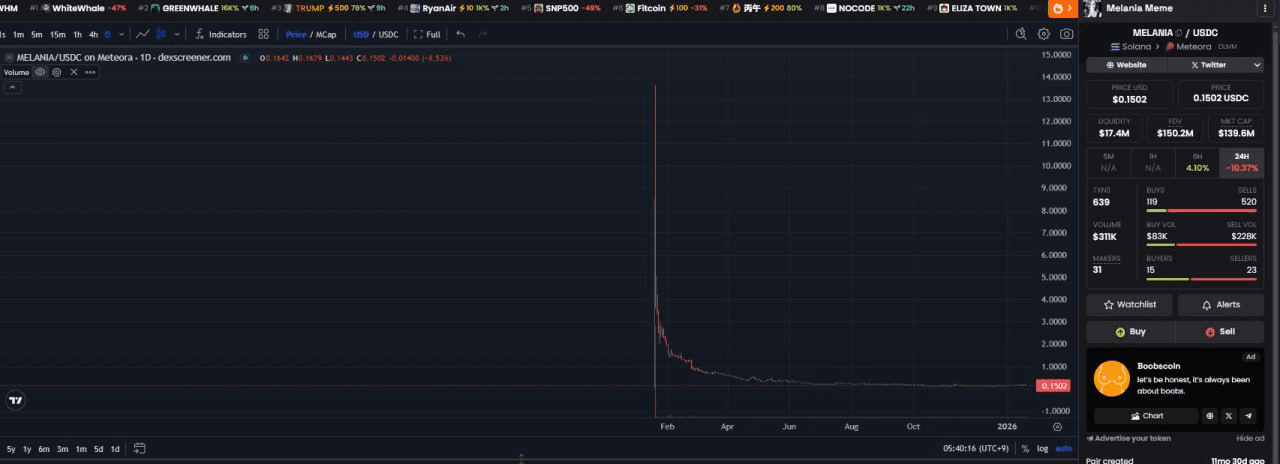Switch chart to MCap view
The width and height of the screenshot is (1280, 464).
click(x=327, y=34)
